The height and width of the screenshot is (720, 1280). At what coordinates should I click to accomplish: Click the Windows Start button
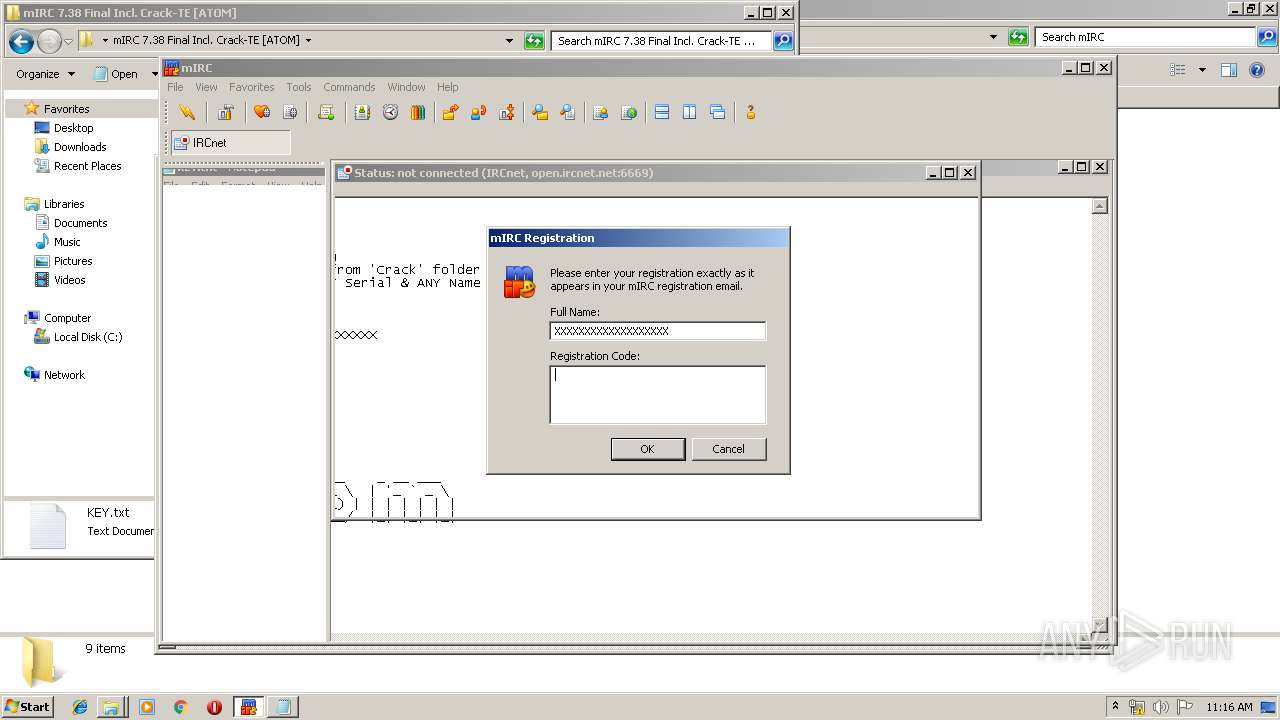(x=28, y=706)
